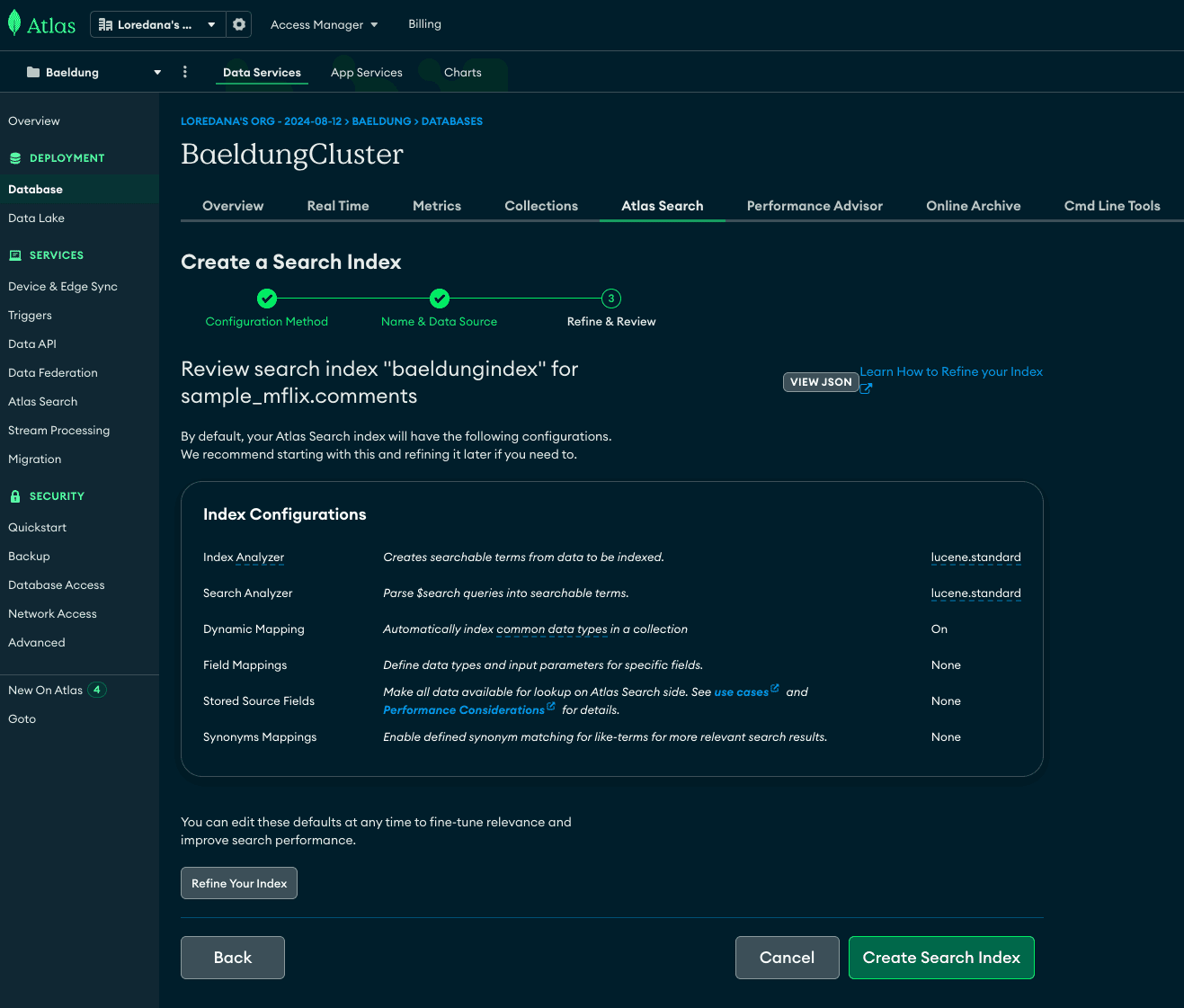The height and width of the screenshot is (1008, 1184).
Task: Click the New On Atlas count badge 4
Action: (97, 690)
